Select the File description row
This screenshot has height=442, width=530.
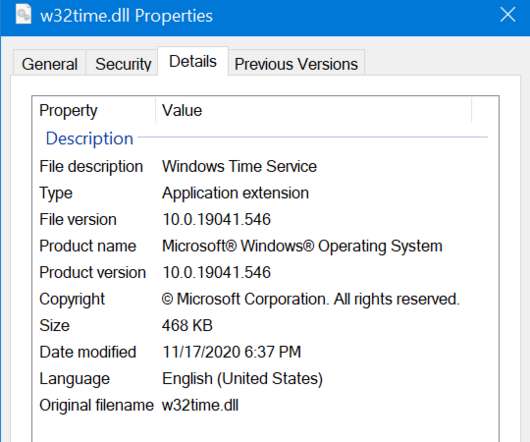coord(265,166)
